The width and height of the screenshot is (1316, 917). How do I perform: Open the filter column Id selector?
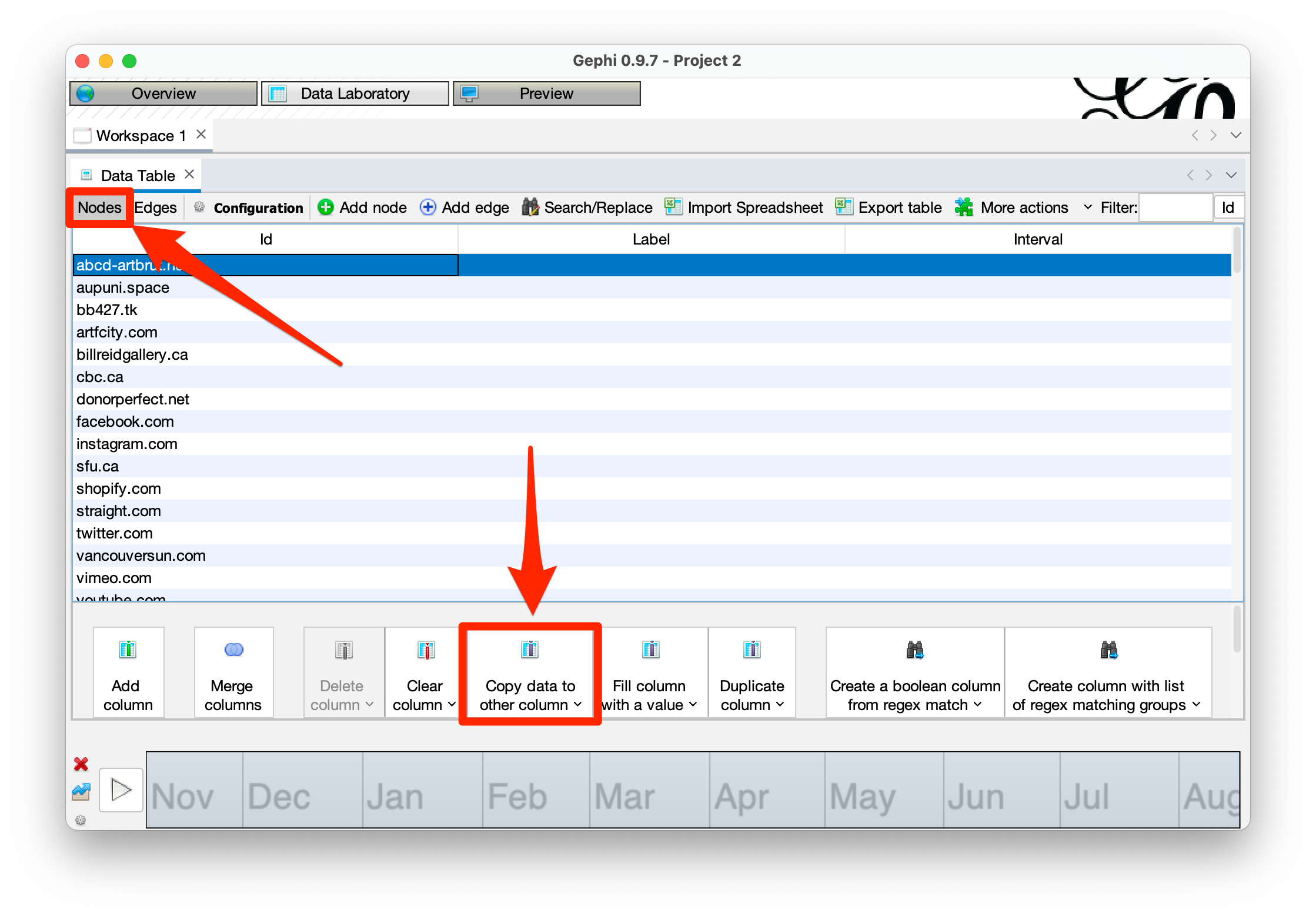1229,208
